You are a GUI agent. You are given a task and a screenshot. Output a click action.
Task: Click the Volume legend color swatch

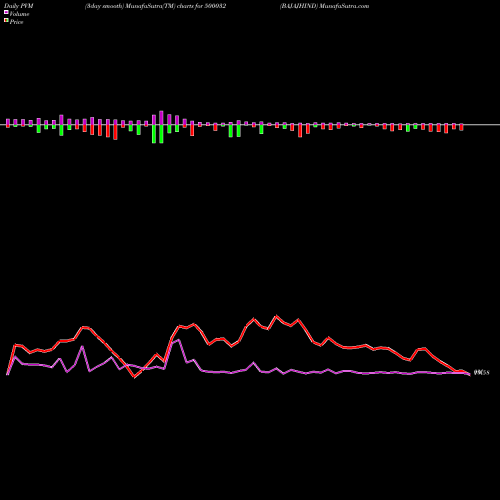point(6,12)
